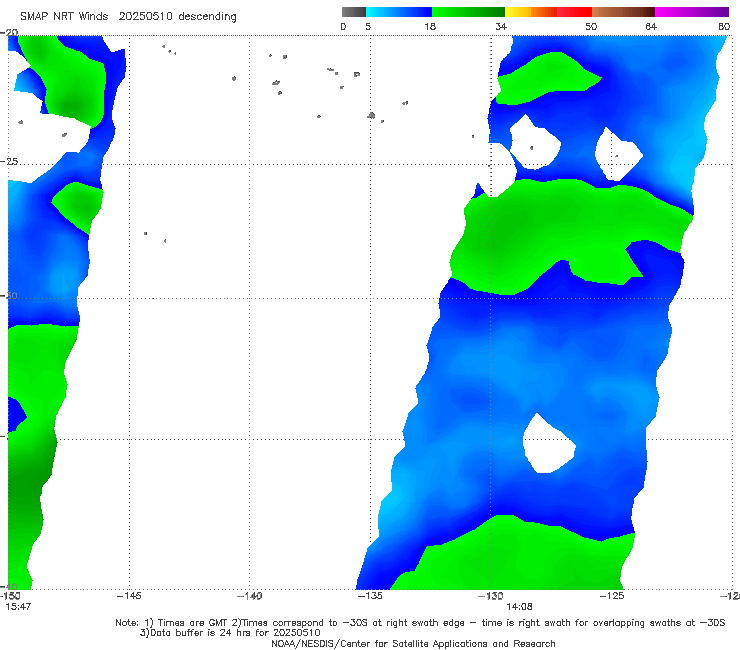This screenshot has width=740, height=650.
Task: Click the longitude label '-140'
Action: (249, 596)
